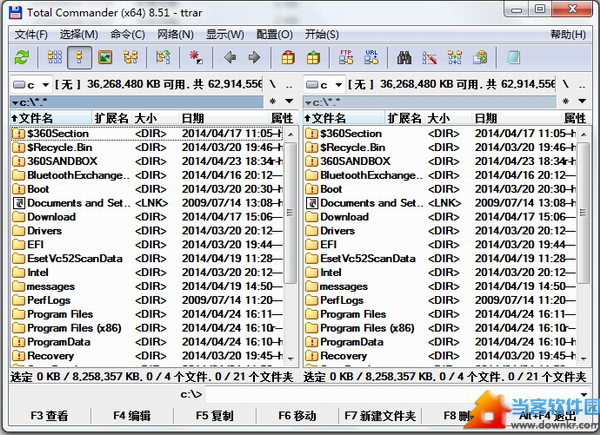Expand command line history dropdown
The width and height of the screenshot is (600, 435).
coord(584,394)
